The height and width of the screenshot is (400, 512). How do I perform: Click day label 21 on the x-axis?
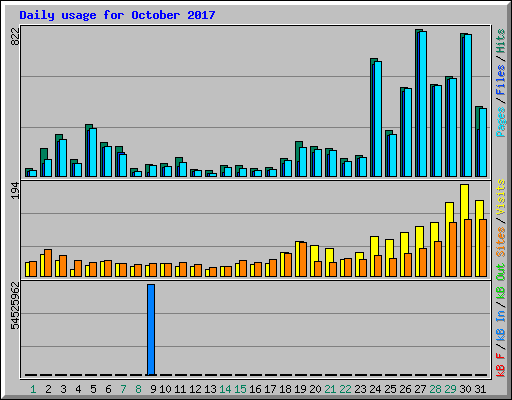point(330,389)
